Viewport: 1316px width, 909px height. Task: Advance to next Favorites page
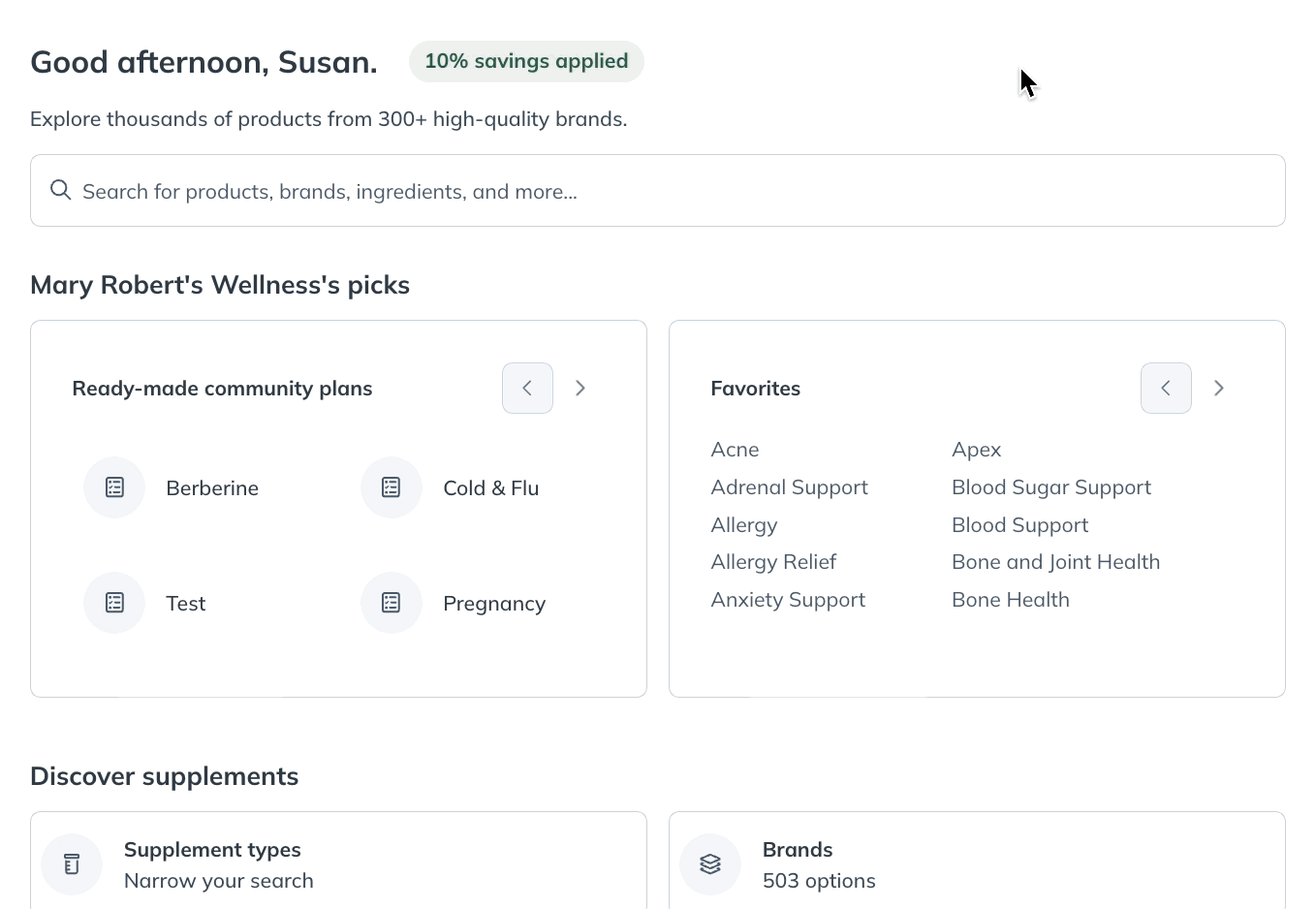1219,388
